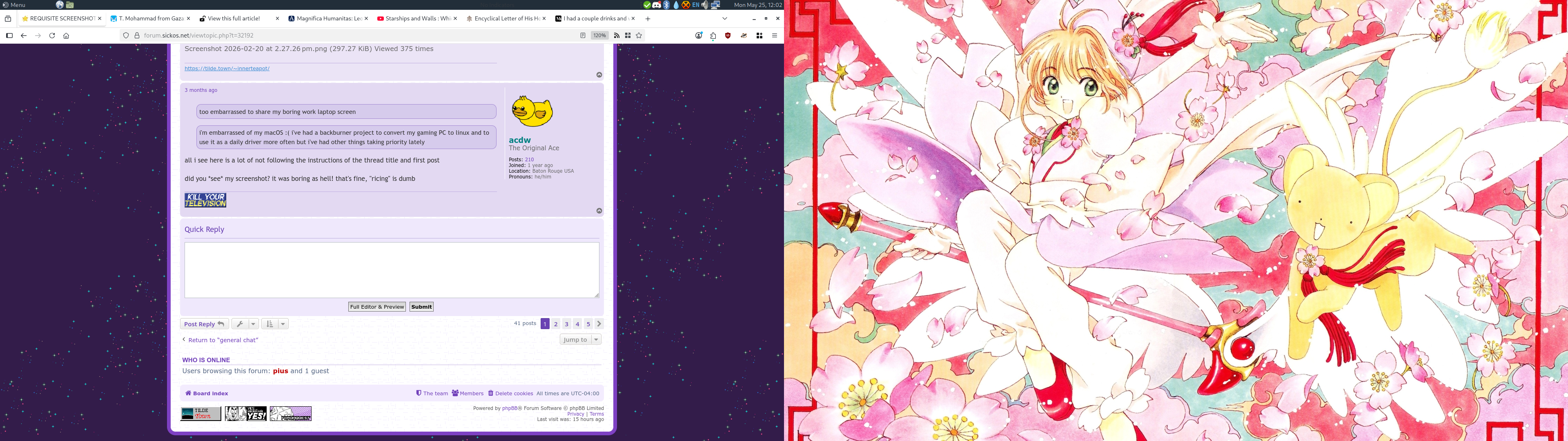Image resolution: width=1568 pixels, height=441 pixels.
Task: Open the Firefox account menu
Action: (x=698, y=36)
